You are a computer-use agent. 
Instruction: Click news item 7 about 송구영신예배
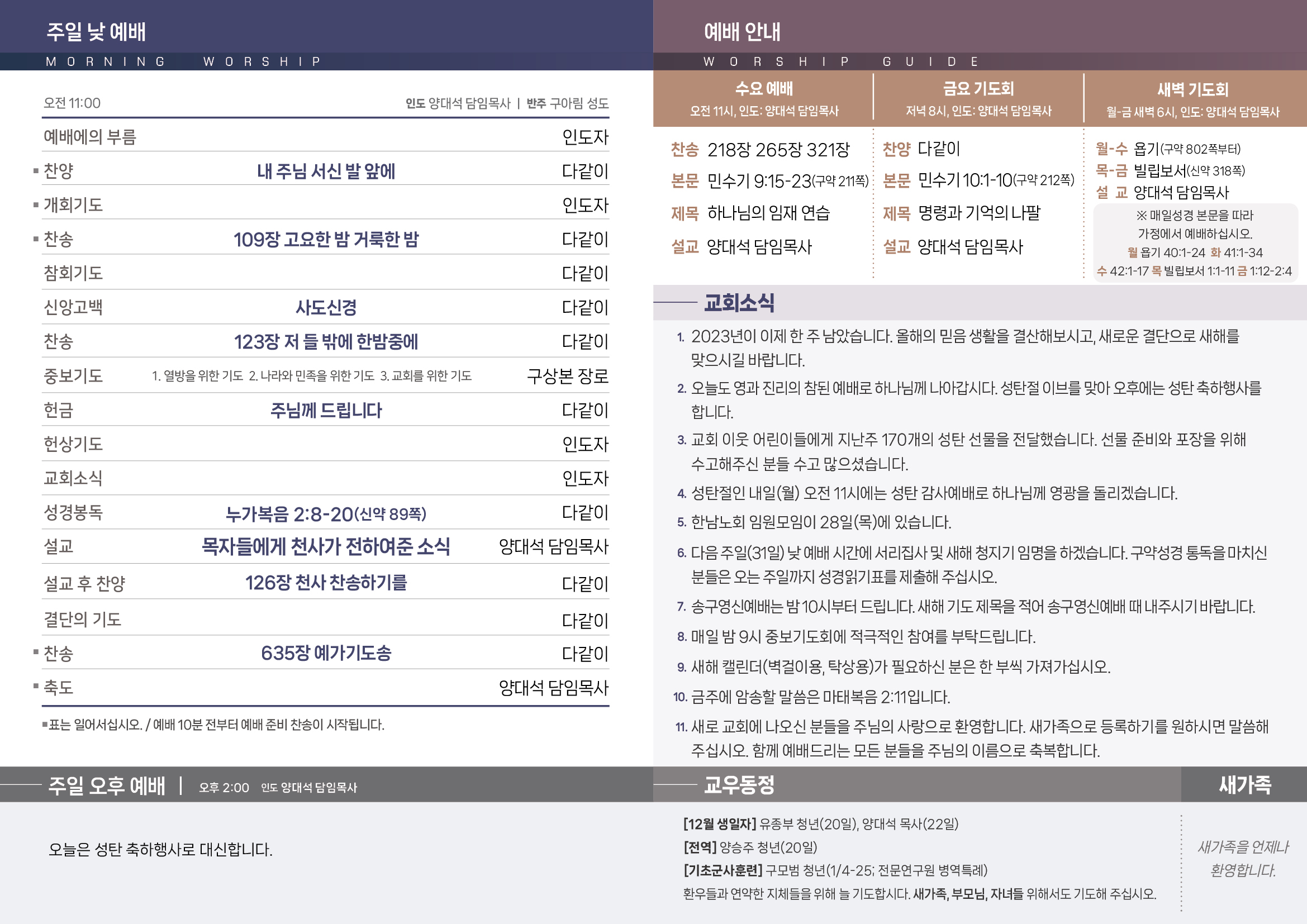pos(966,607)
